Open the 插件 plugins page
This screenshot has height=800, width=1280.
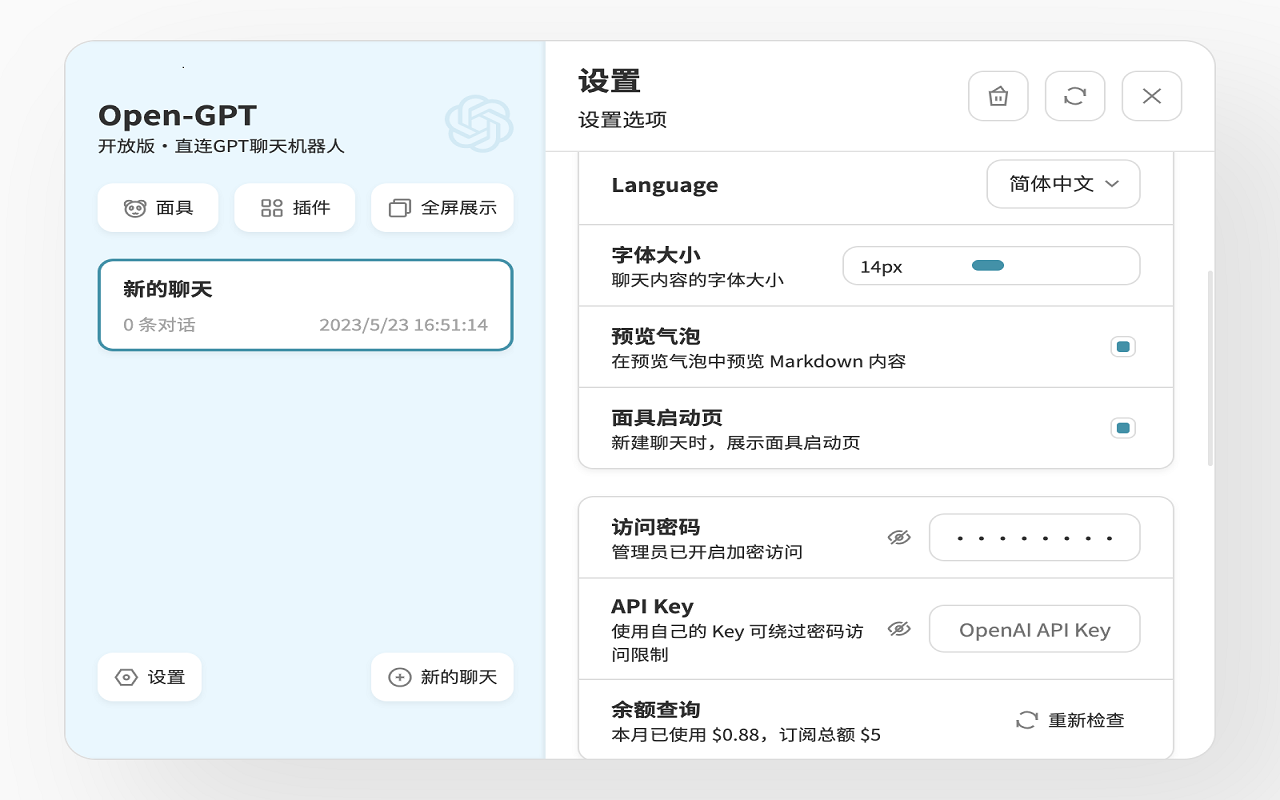[x=295, y=208]
